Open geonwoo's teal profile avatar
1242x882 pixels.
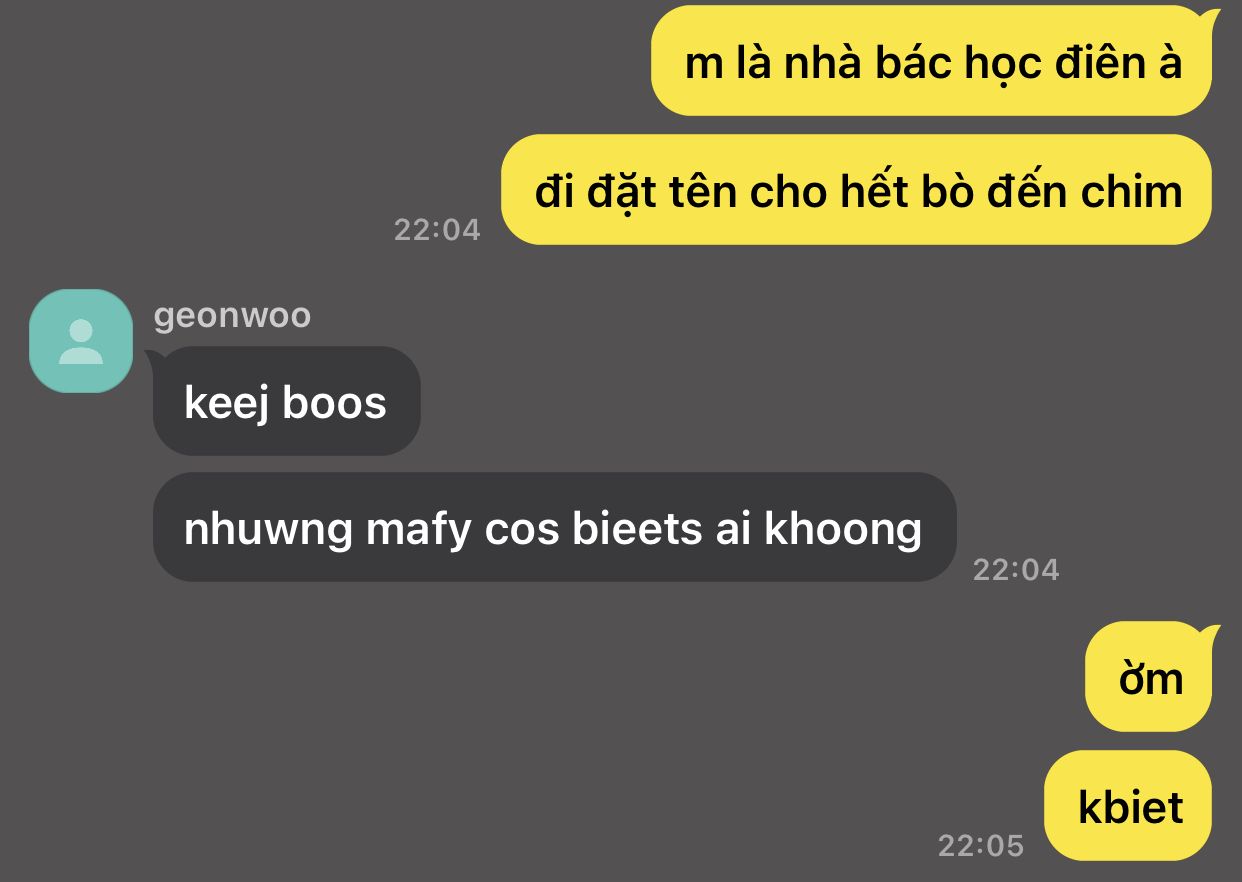point(81,340)
